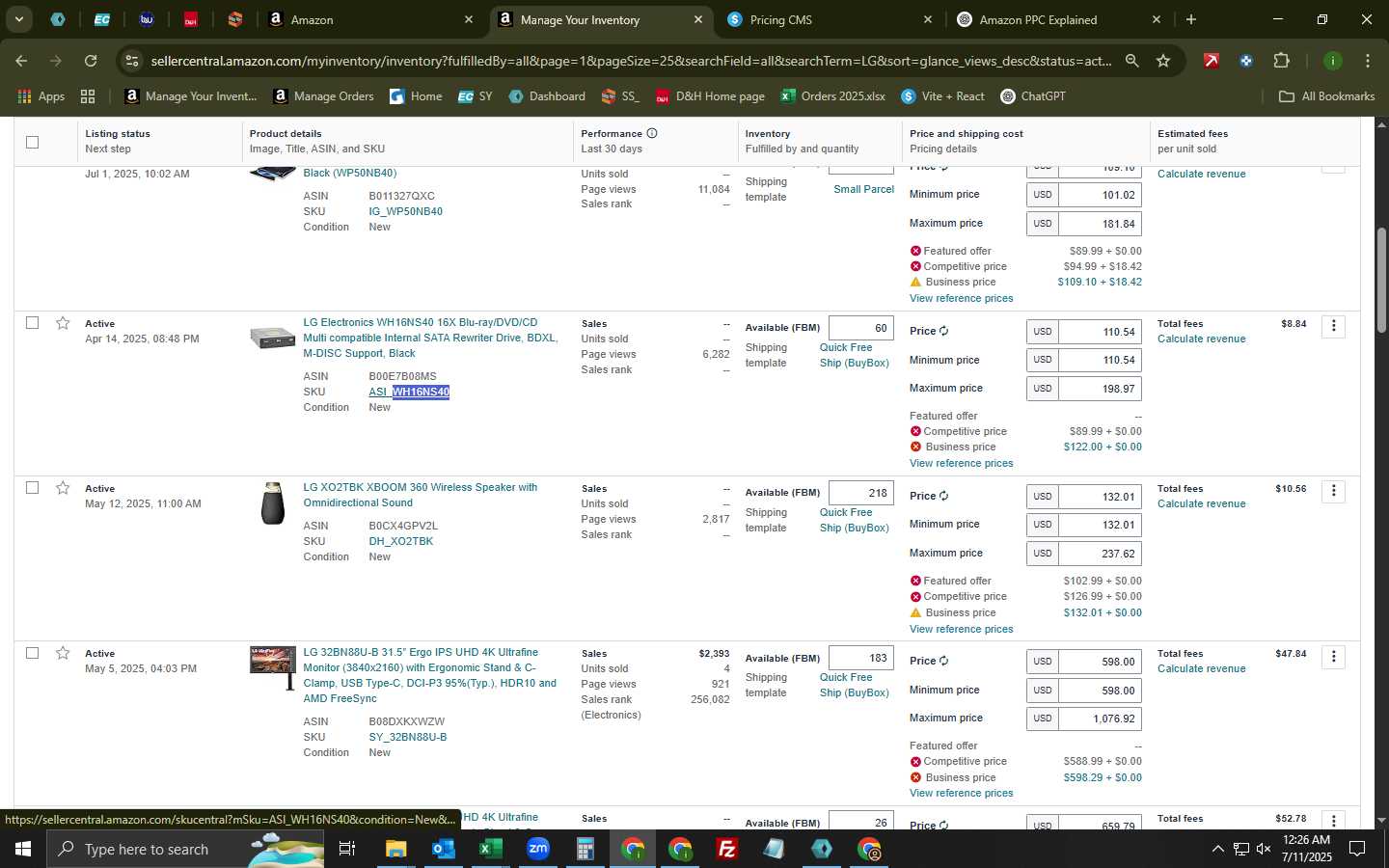Image resolution: width=1389 pixels, height=868 pixels.
Task: Switch to the Amazon browser tab
Action: pyautogui.click(x=371, y=19)
